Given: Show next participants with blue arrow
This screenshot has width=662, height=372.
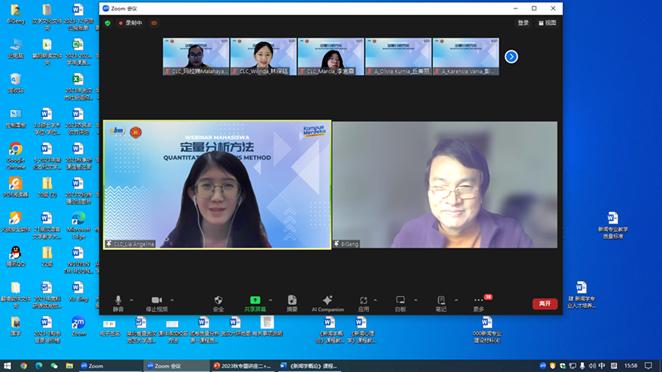Looking at the screenshot, I should tap(511, 57).
